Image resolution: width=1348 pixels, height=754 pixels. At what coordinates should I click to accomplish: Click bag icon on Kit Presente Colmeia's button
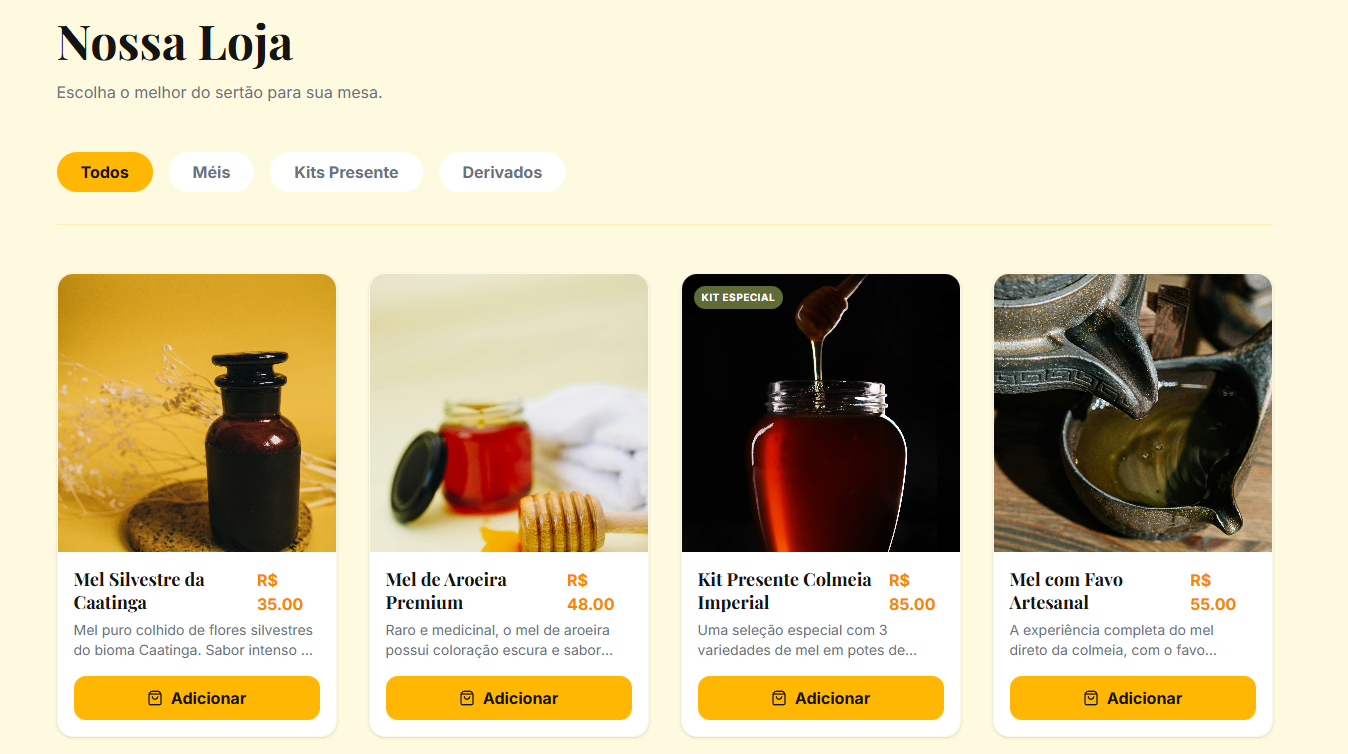(x=779, y=698)
